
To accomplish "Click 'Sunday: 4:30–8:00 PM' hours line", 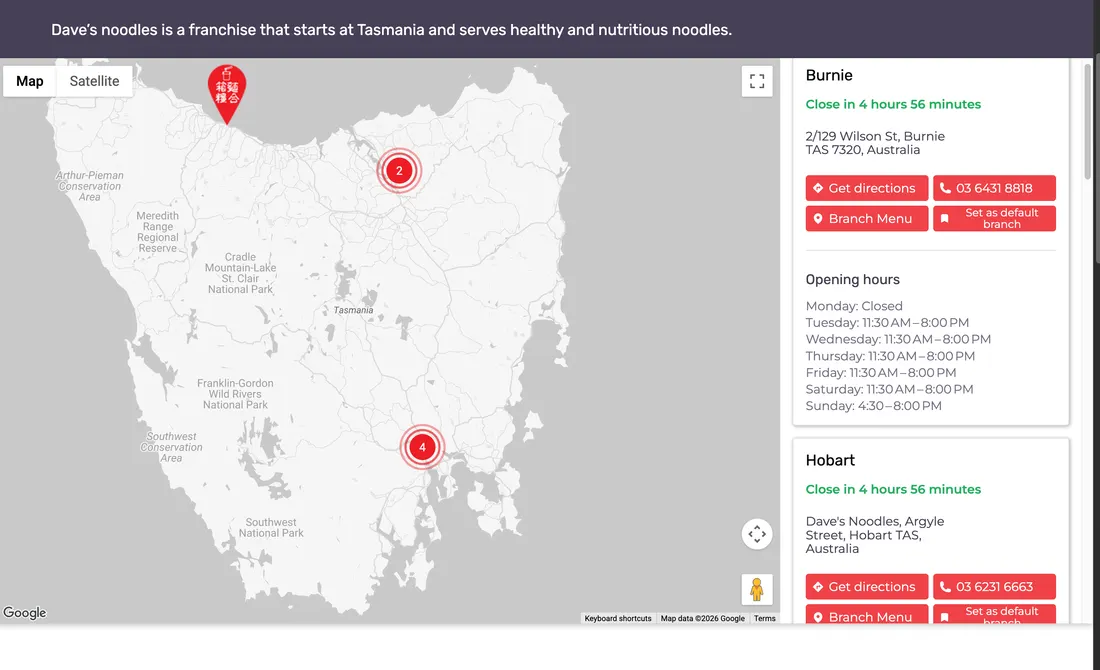I will coord(873,406).
